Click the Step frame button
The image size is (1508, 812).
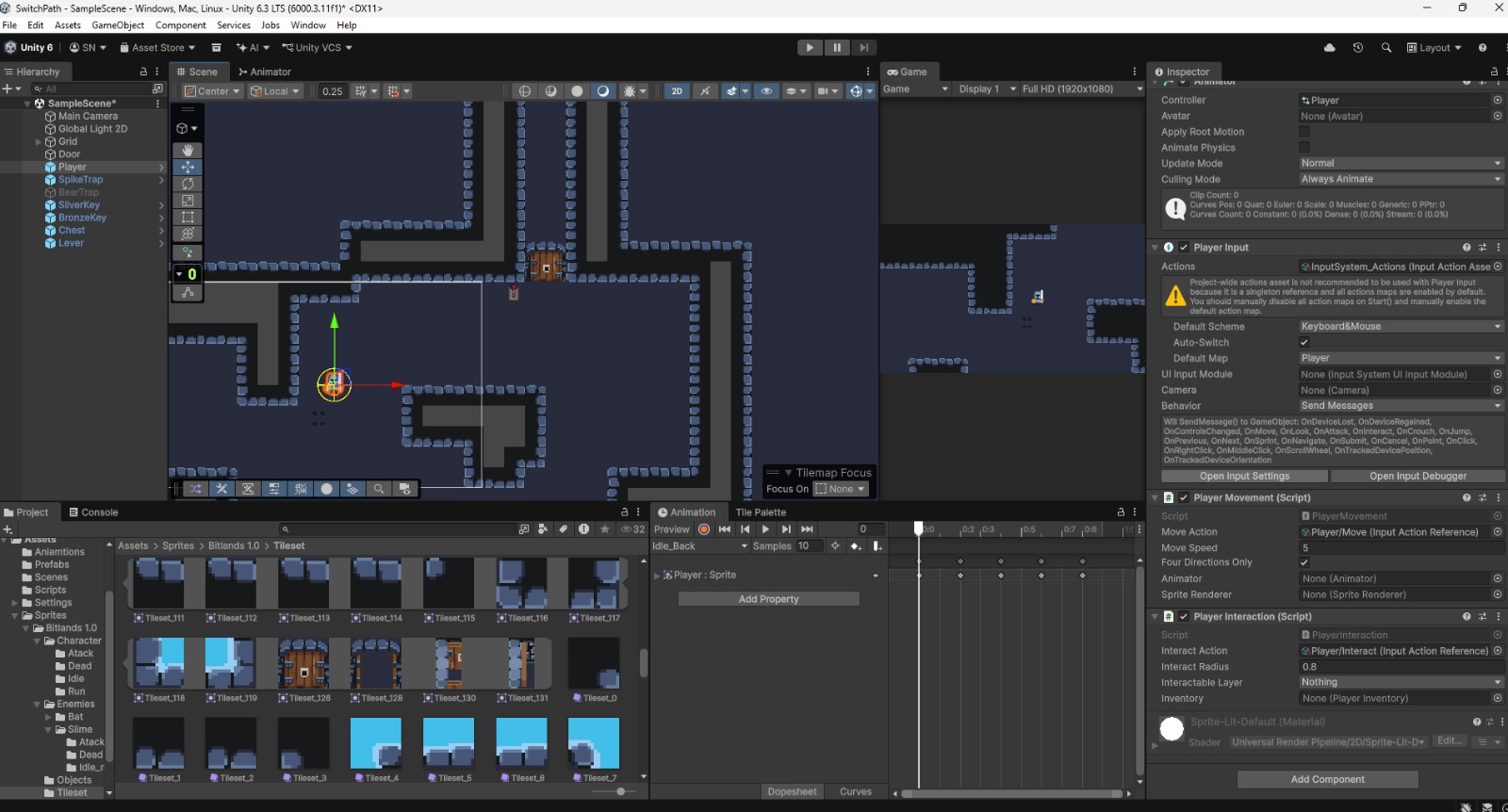tap(864, 48)
